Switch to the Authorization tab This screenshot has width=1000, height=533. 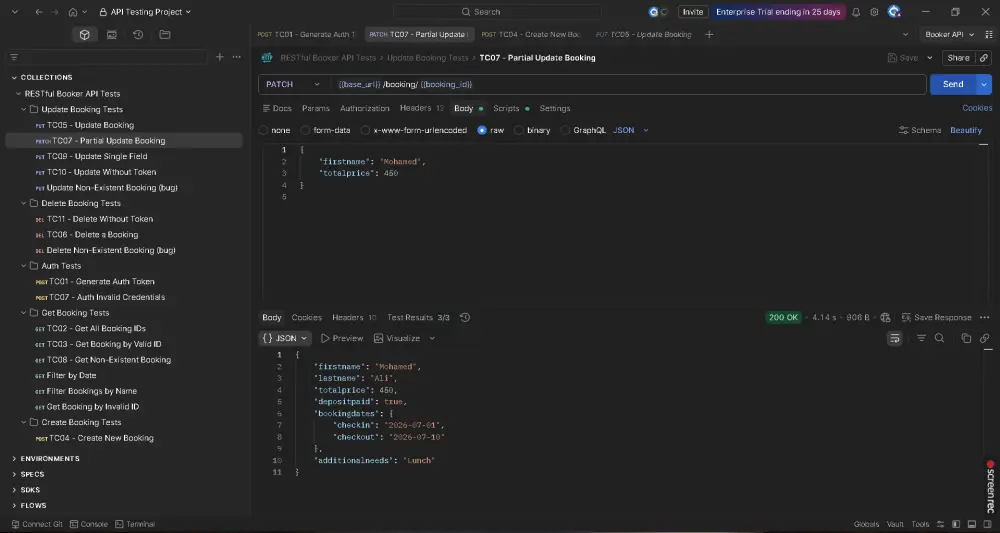click(x=364, y=108)
